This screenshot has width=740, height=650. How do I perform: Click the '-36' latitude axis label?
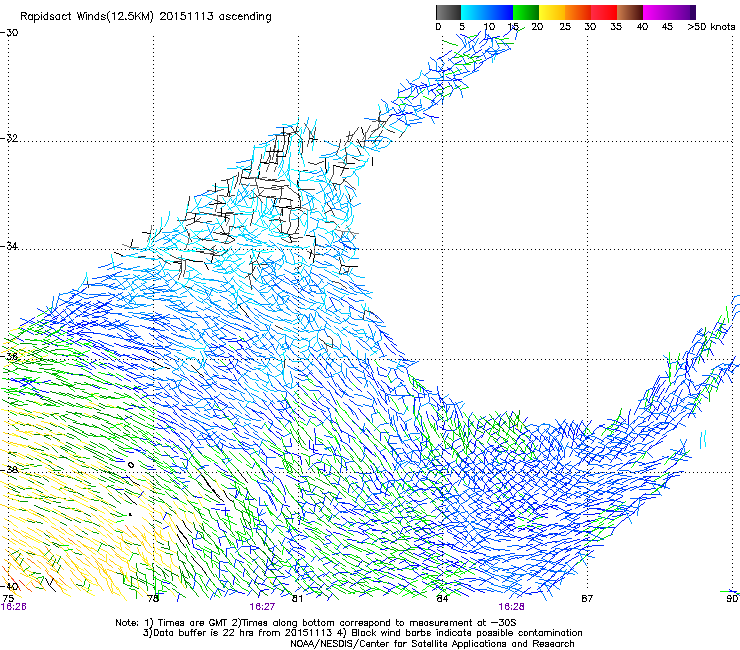pos(9,356)
